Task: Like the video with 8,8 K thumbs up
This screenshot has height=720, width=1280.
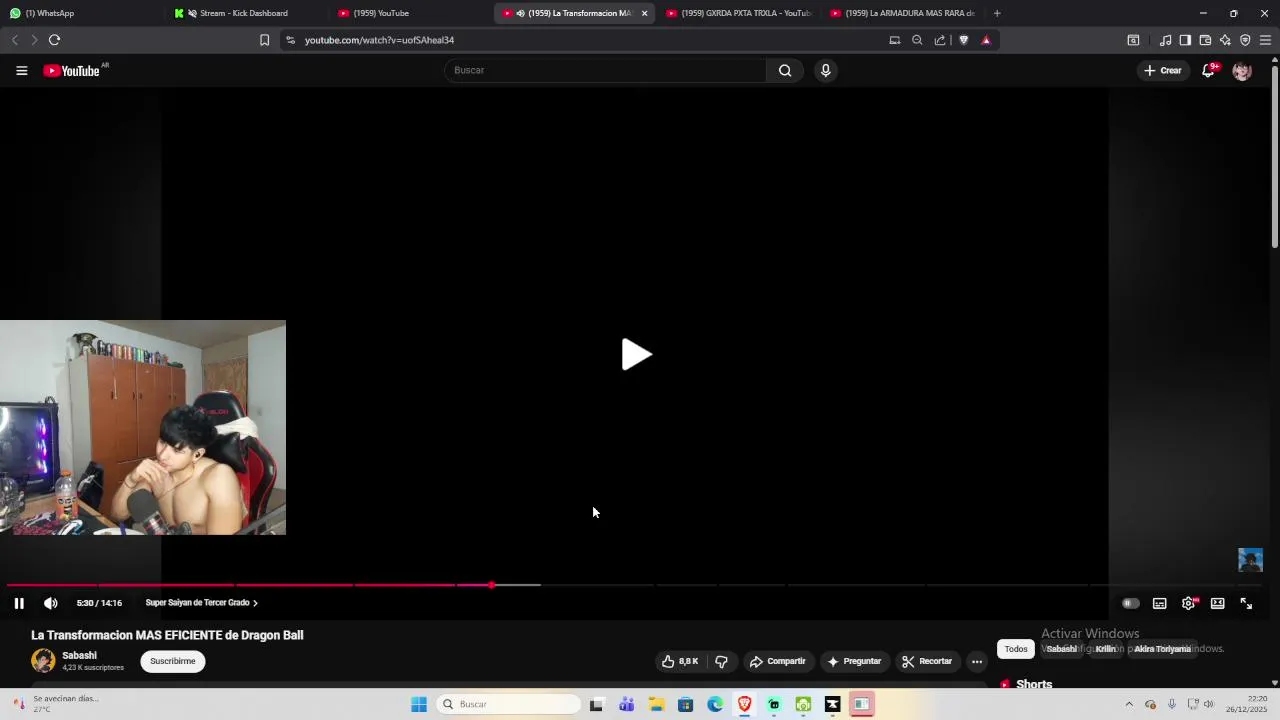Action: [680, 661]
